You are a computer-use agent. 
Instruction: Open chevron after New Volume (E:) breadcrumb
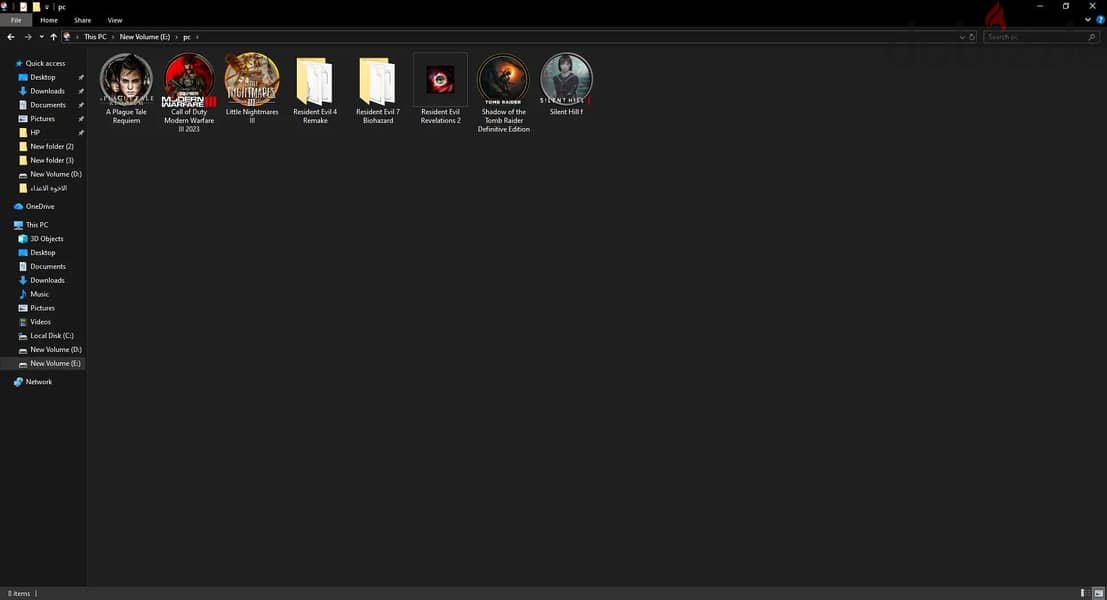tap(176, 37)
